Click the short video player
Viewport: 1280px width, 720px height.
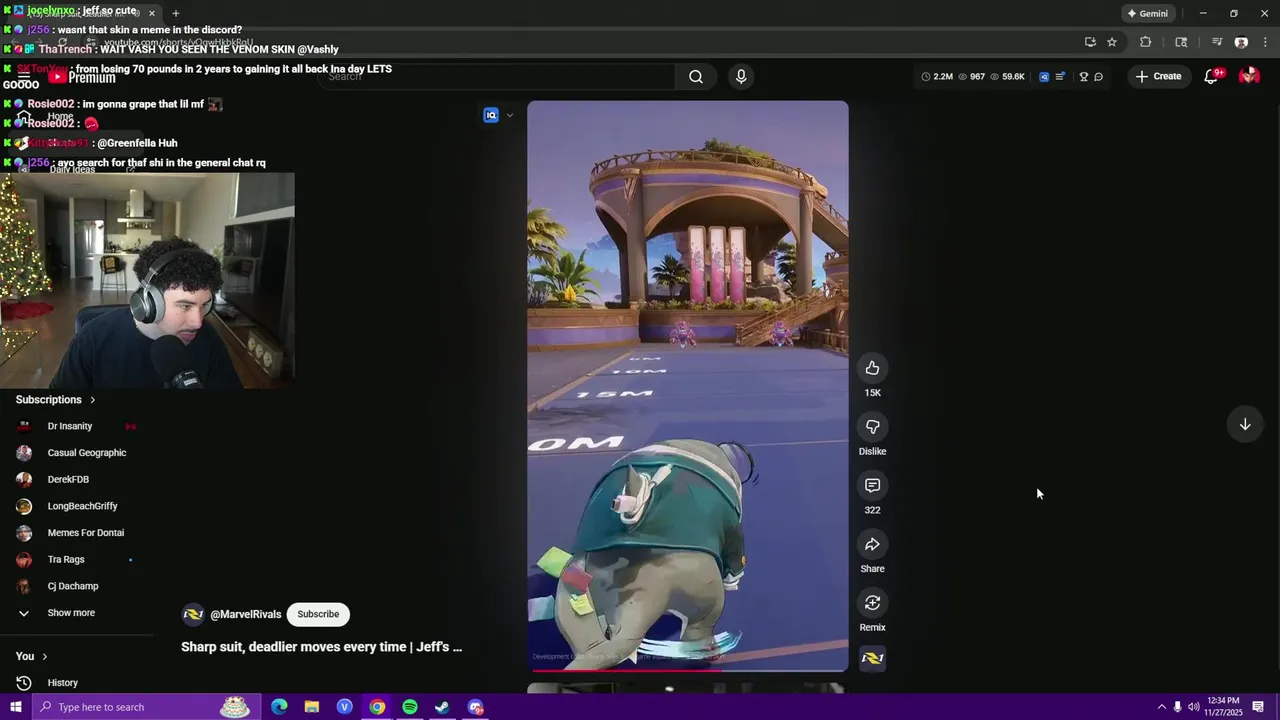(x=688, y=386)
